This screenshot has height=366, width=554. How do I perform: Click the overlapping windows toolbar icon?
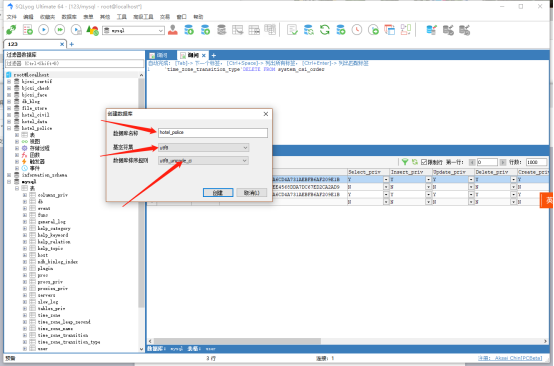(389, 30)
